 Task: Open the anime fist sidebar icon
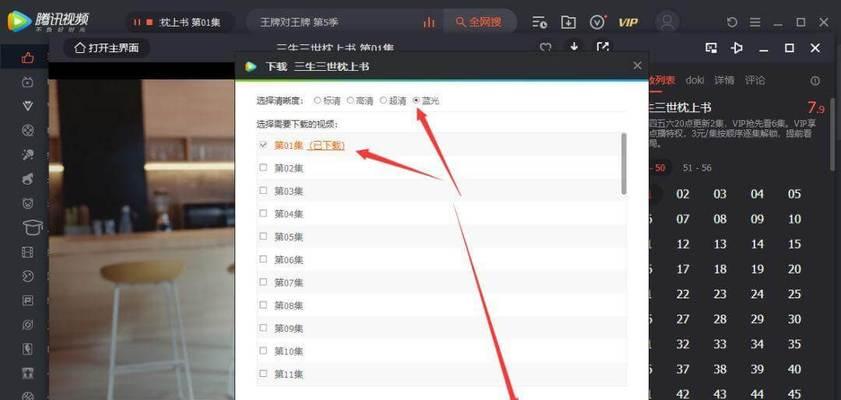28,179
